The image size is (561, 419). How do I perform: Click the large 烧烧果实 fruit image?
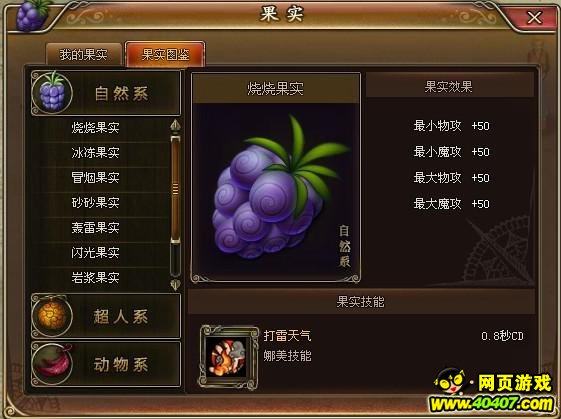[275, 191]
